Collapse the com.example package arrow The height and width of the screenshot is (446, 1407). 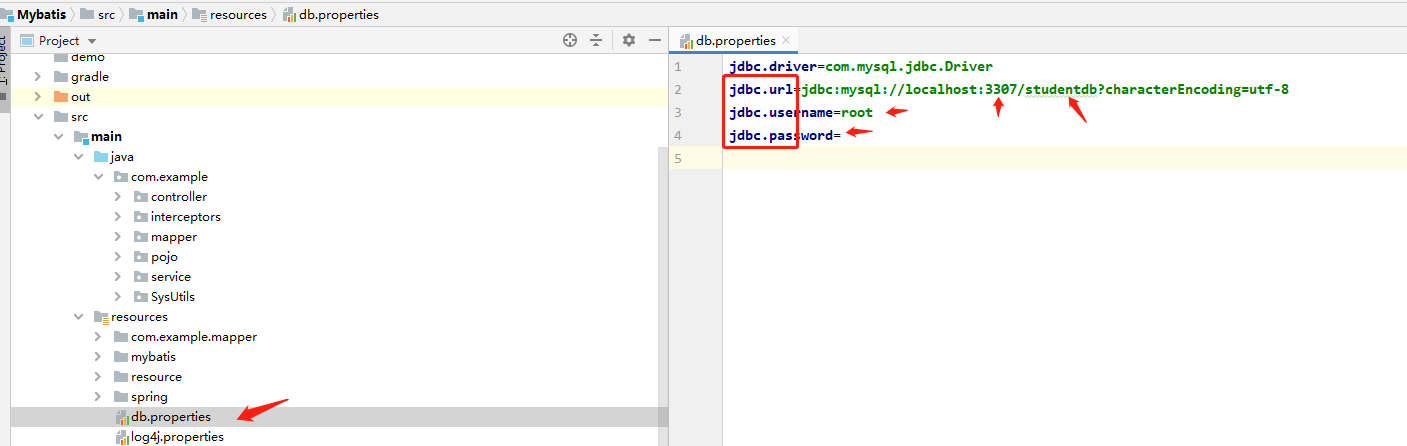pyautogui.click(x=98, y=177)
